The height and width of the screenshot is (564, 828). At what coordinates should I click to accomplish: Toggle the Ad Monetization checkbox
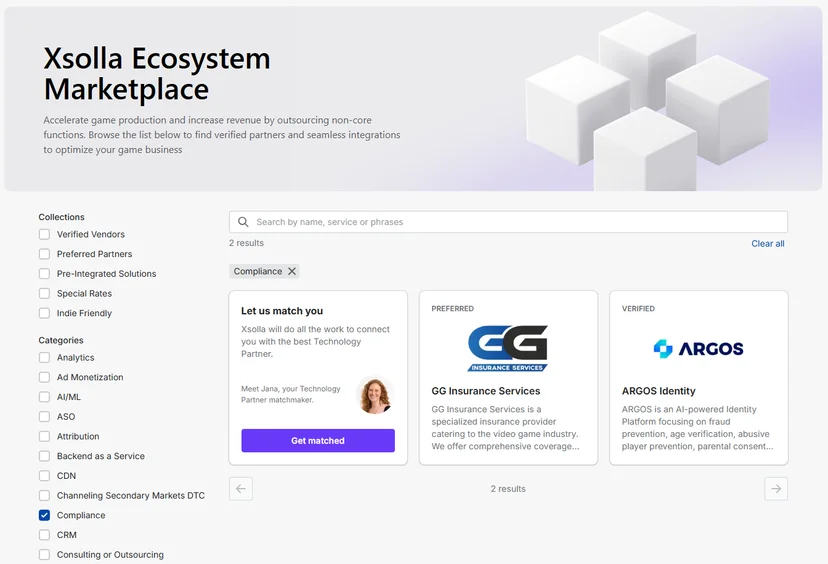[x=44, y=377]
